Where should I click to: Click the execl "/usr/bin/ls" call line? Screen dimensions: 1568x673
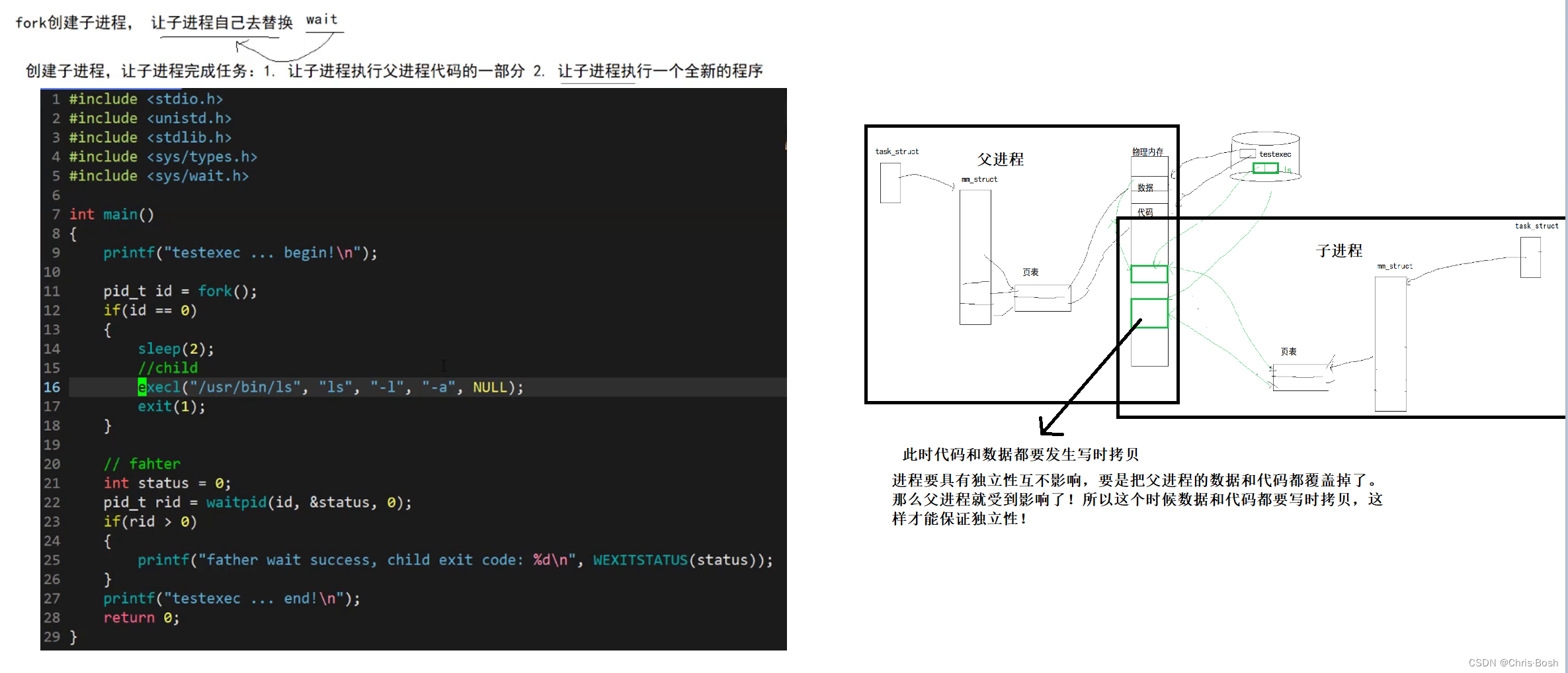[331, 386]
